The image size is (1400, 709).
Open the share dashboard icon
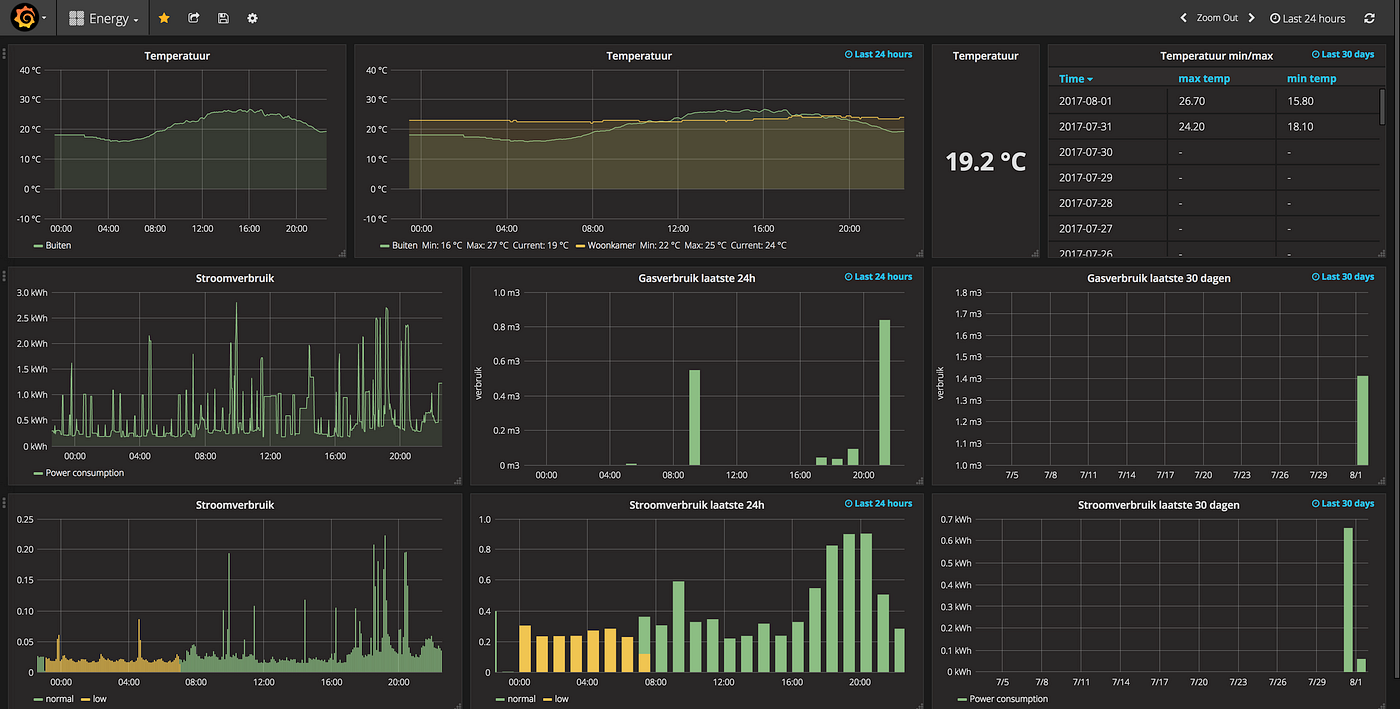[194, 18]
